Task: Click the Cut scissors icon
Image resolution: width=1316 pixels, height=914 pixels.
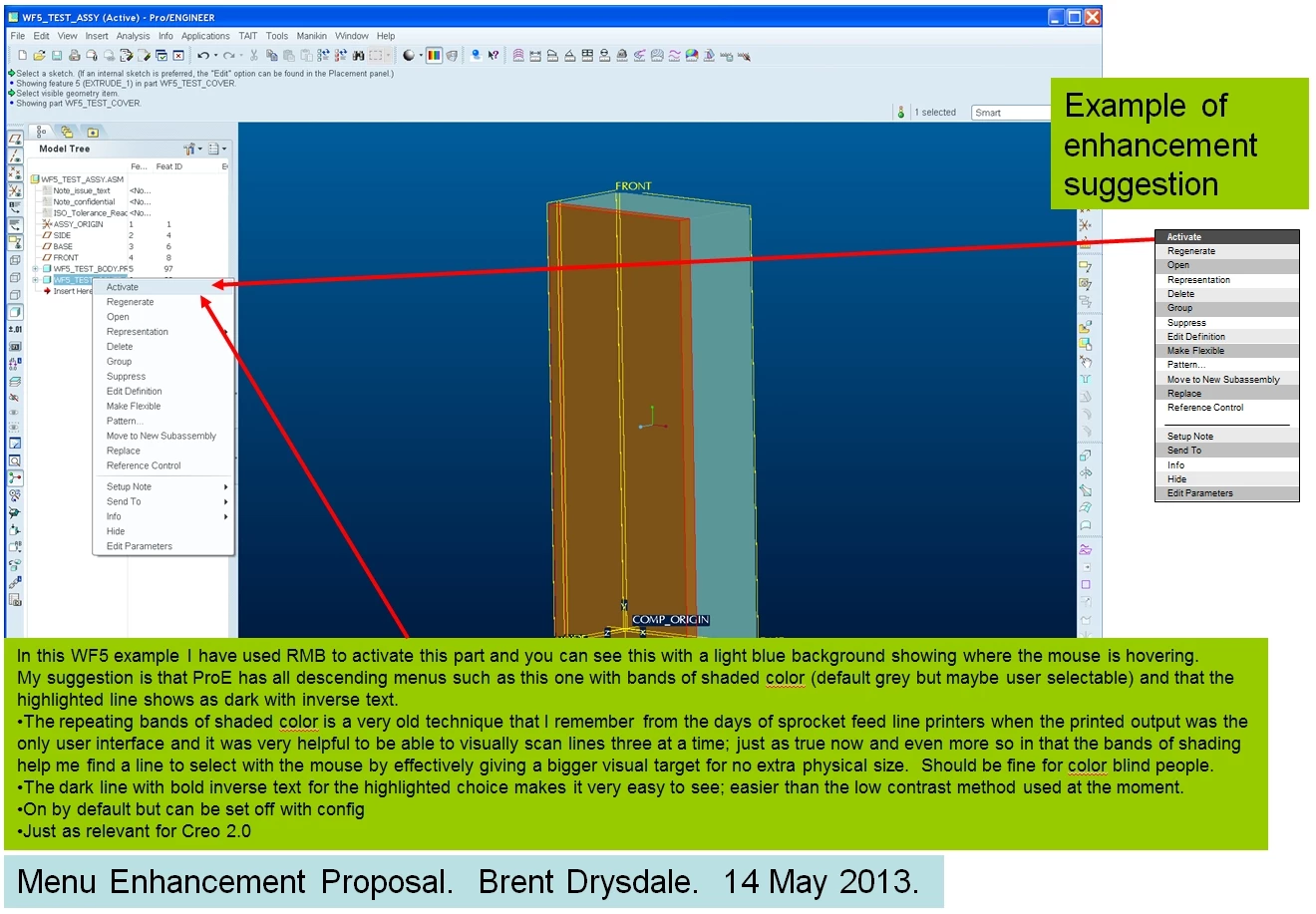Action: 254,56
